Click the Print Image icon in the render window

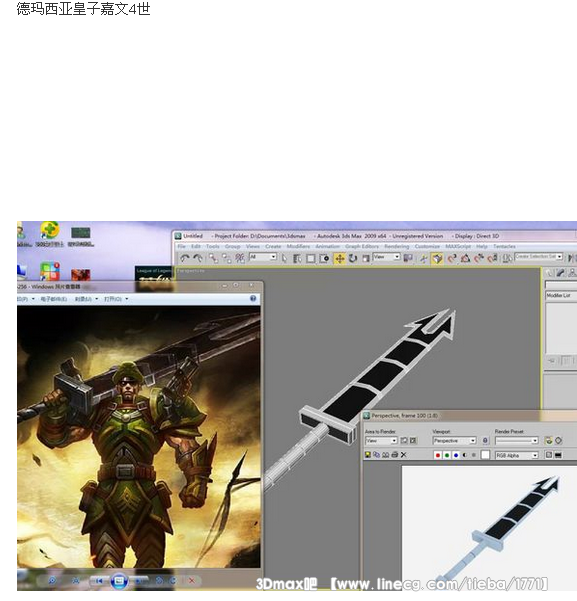click(x=395, y=455)
